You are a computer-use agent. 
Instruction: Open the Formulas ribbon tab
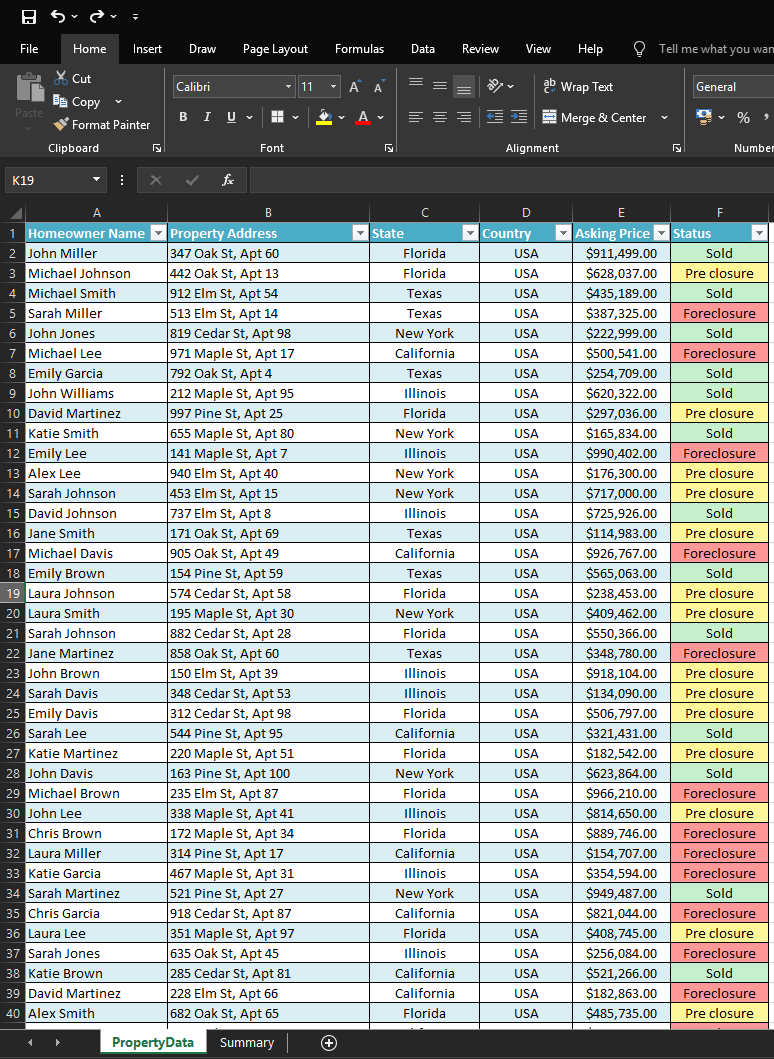359,49
